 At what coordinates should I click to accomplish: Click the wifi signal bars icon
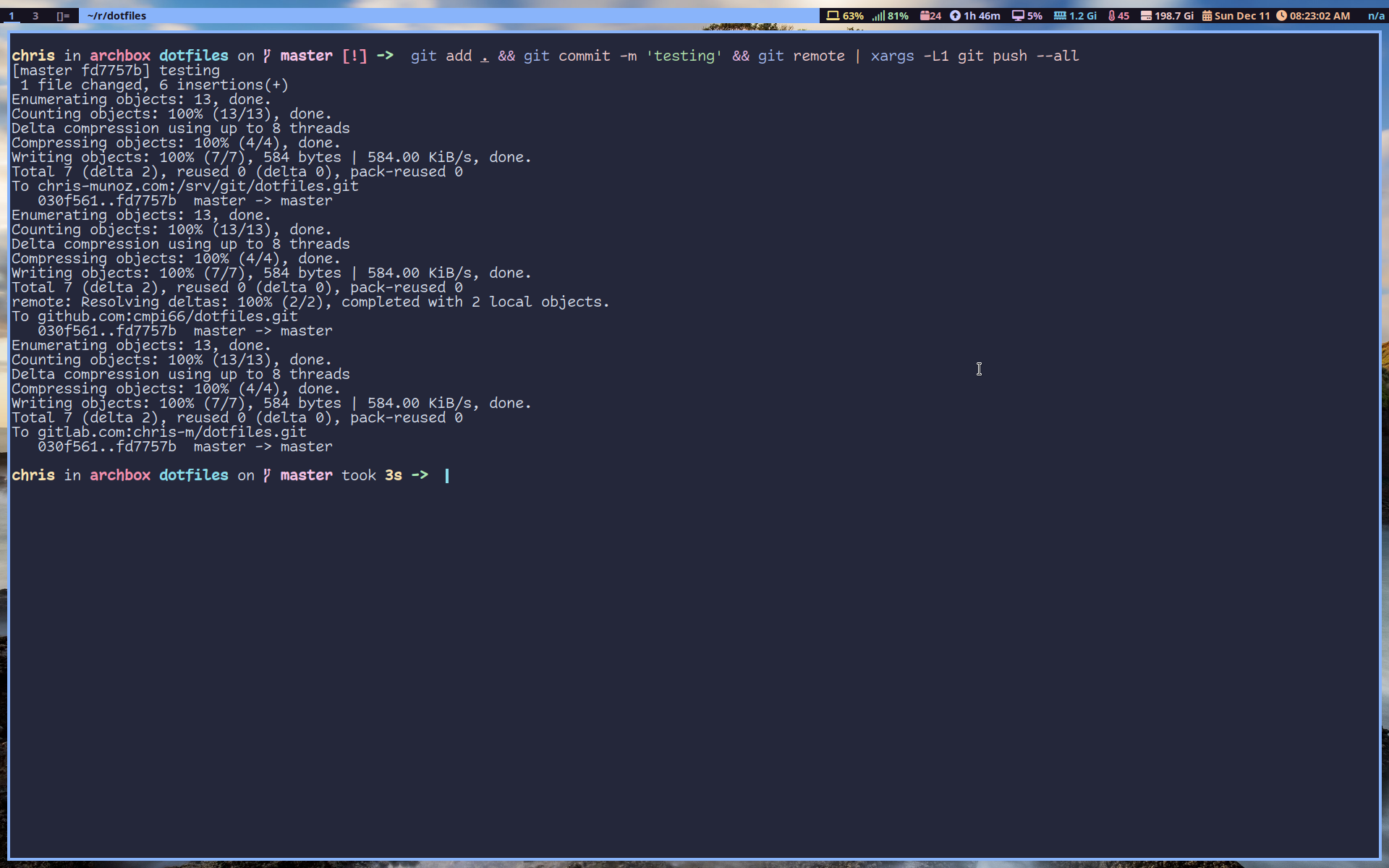(878, 16)
